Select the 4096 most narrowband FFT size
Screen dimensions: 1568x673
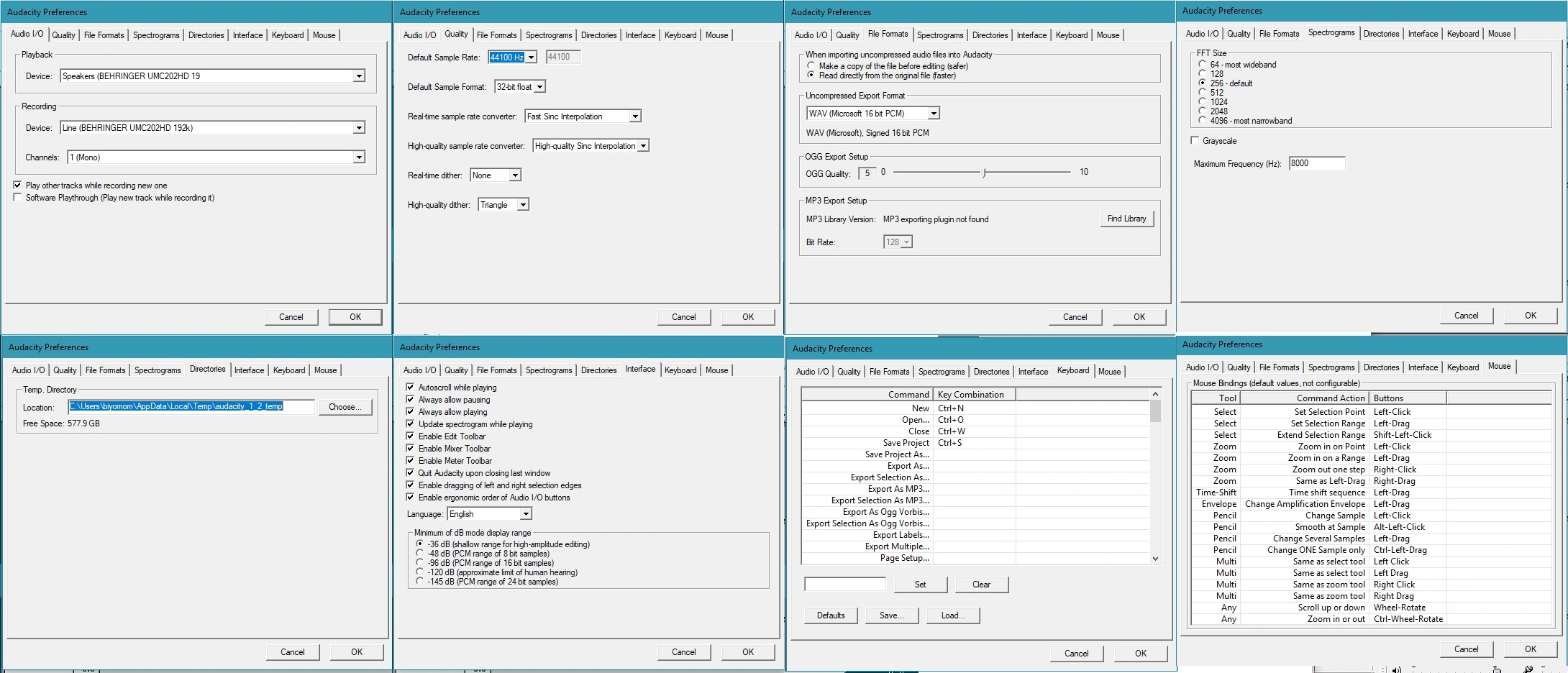click(x=1202, y=121)
